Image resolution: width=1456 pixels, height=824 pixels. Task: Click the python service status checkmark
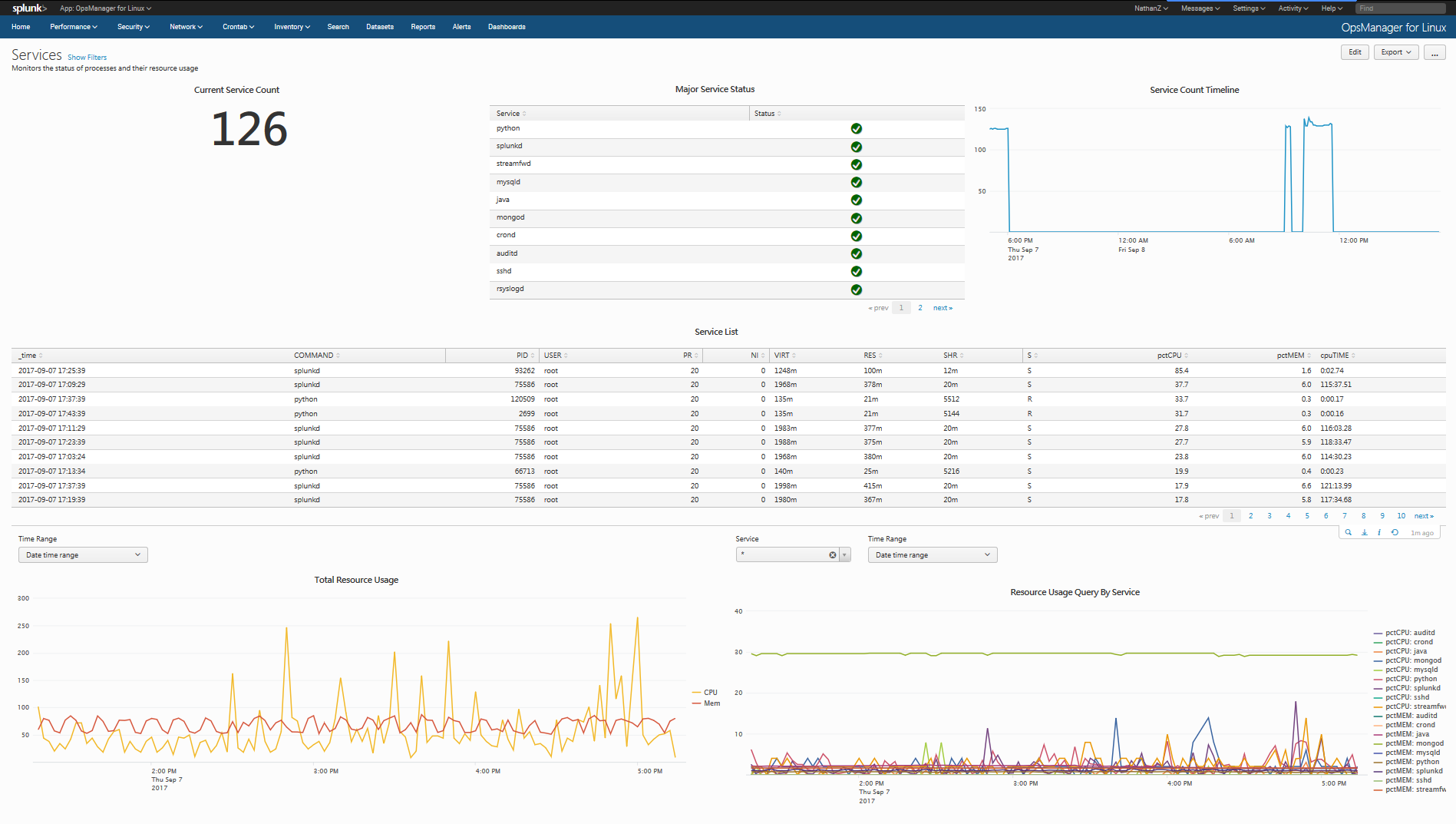(857, 129)
